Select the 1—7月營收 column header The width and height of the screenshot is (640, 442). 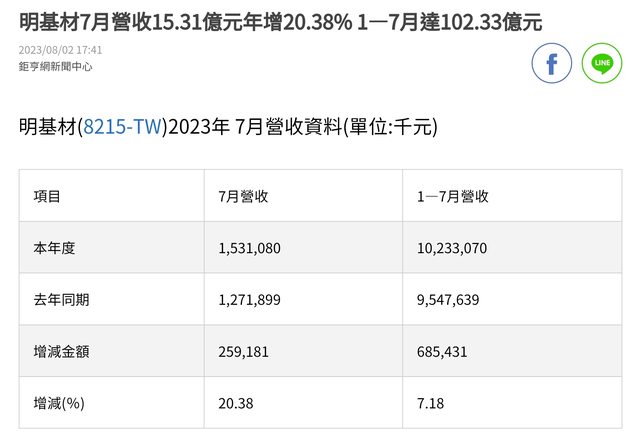(453, 197)
